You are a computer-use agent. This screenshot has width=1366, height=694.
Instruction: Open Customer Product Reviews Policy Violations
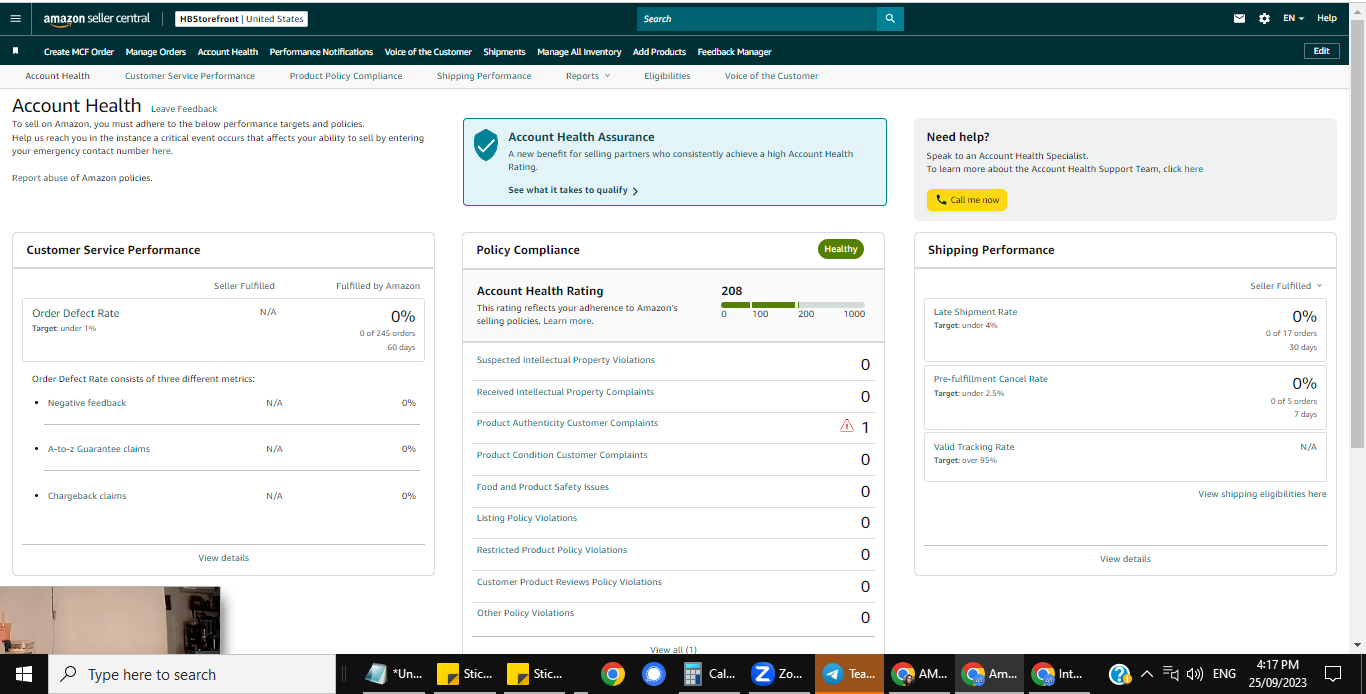point(569,582)
